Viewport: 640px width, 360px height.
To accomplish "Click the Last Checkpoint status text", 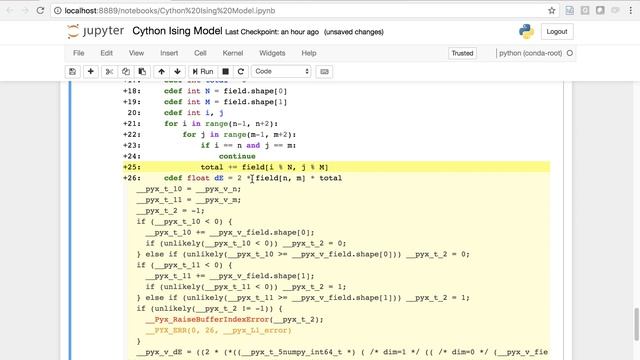I will coord(272,32).
